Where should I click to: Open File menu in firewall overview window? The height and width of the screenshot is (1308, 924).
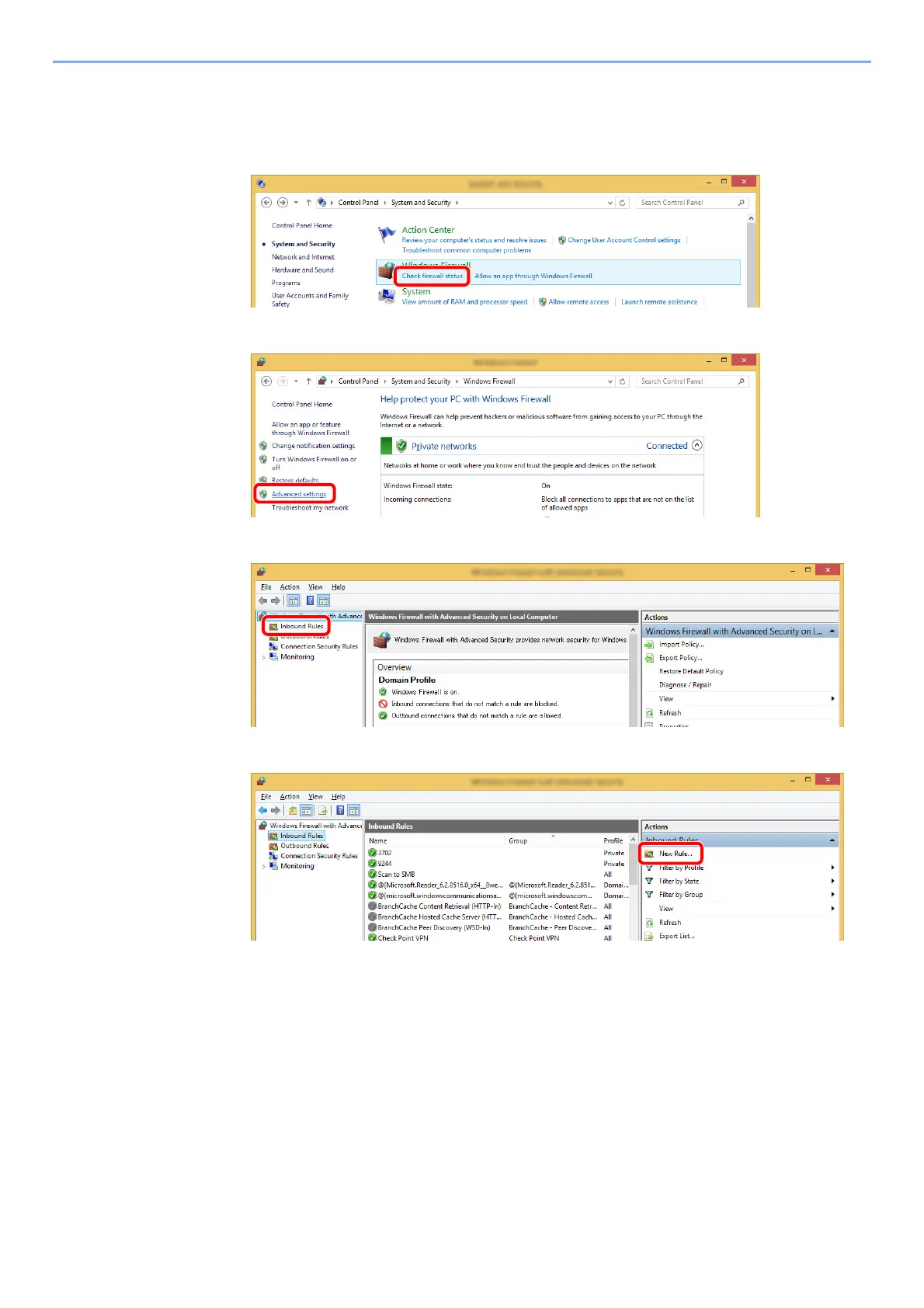coord(266,587)
